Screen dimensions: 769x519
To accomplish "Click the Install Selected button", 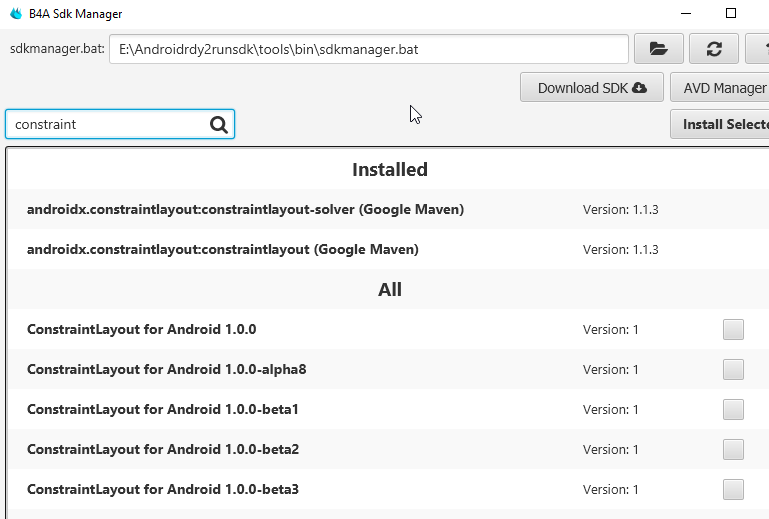I will (x=722, y=124).
